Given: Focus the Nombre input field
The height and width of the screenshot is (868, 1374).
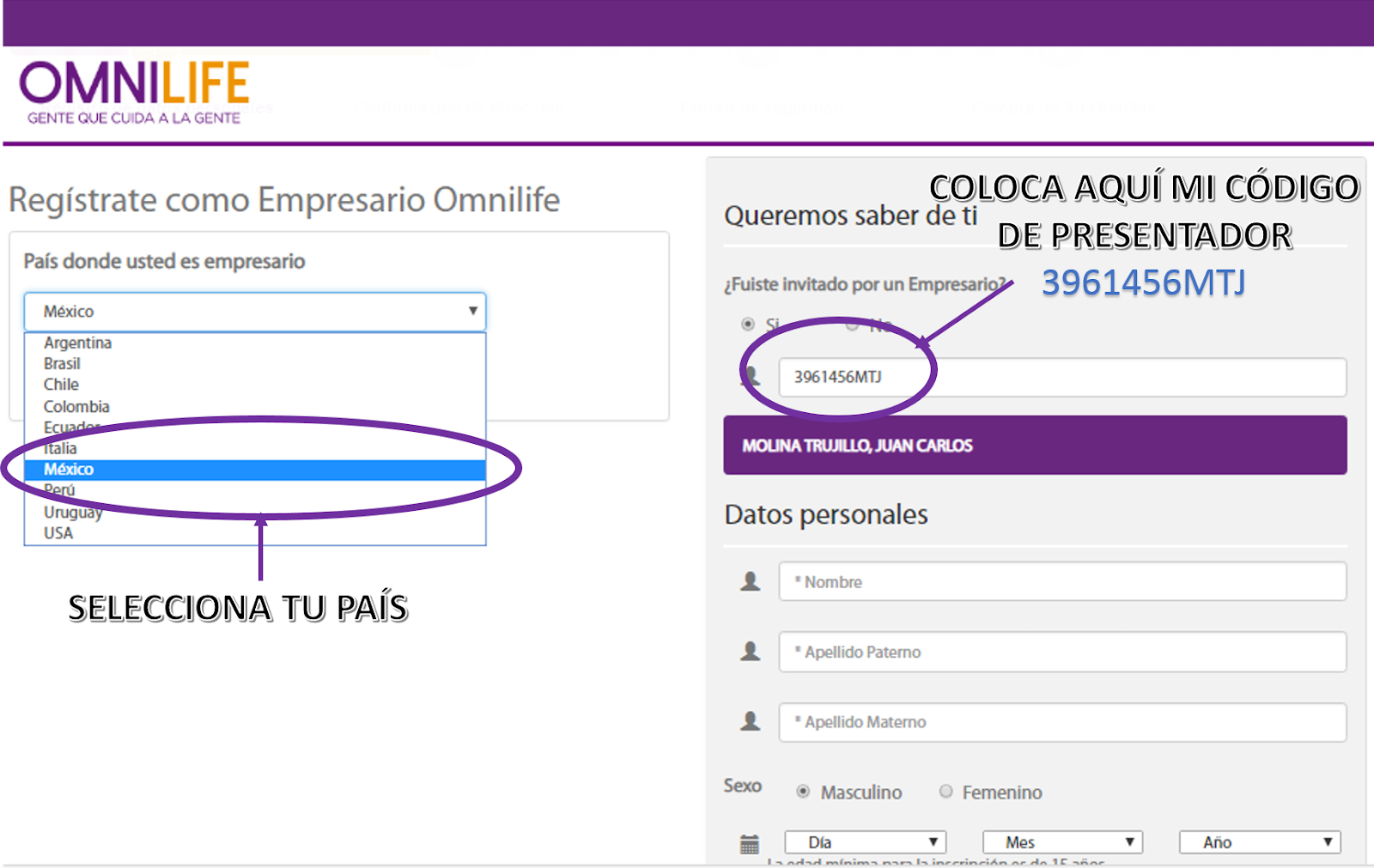Looking at the screenshot, I should (1062, 581).
